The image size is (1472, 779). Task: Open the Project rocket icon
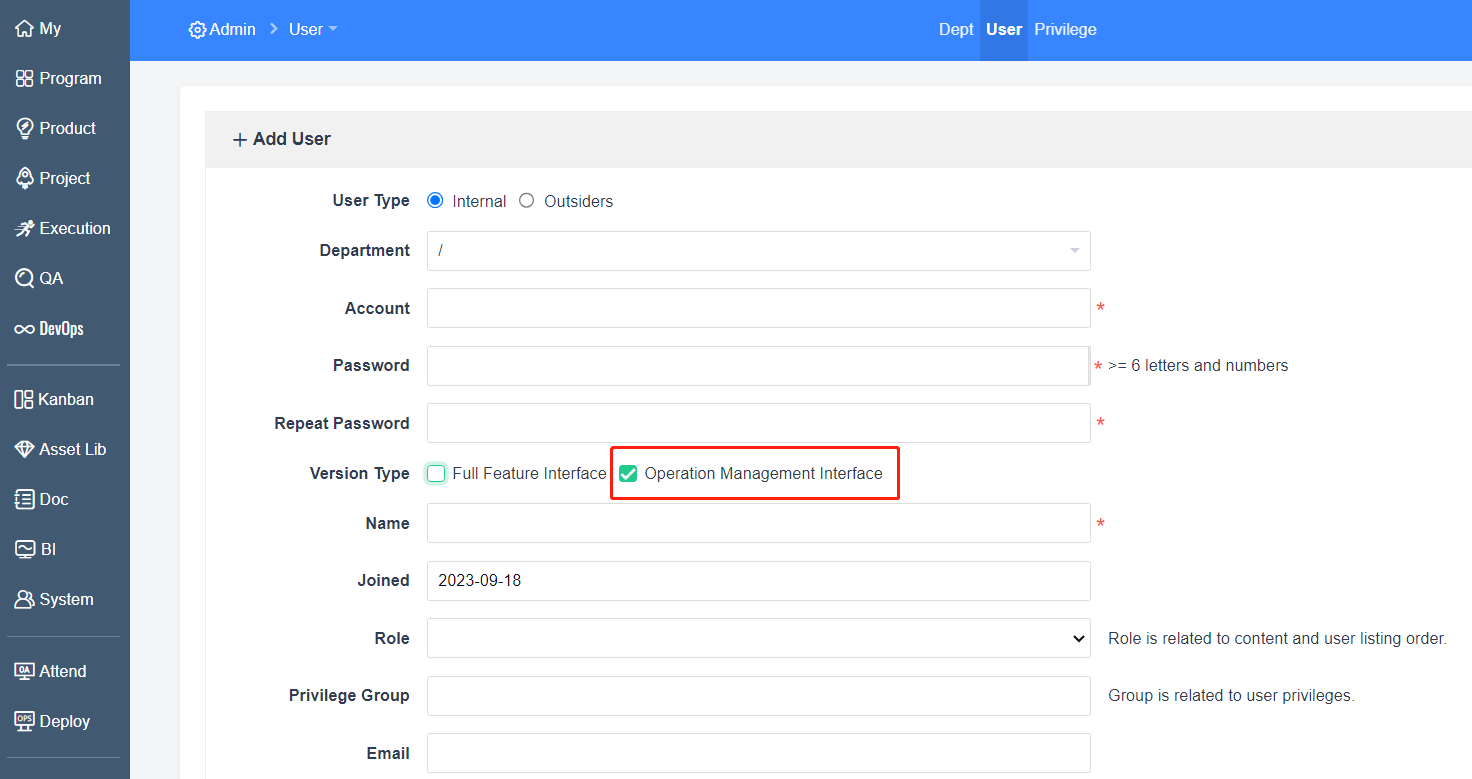pyautogui.click(x=25, y=179)
